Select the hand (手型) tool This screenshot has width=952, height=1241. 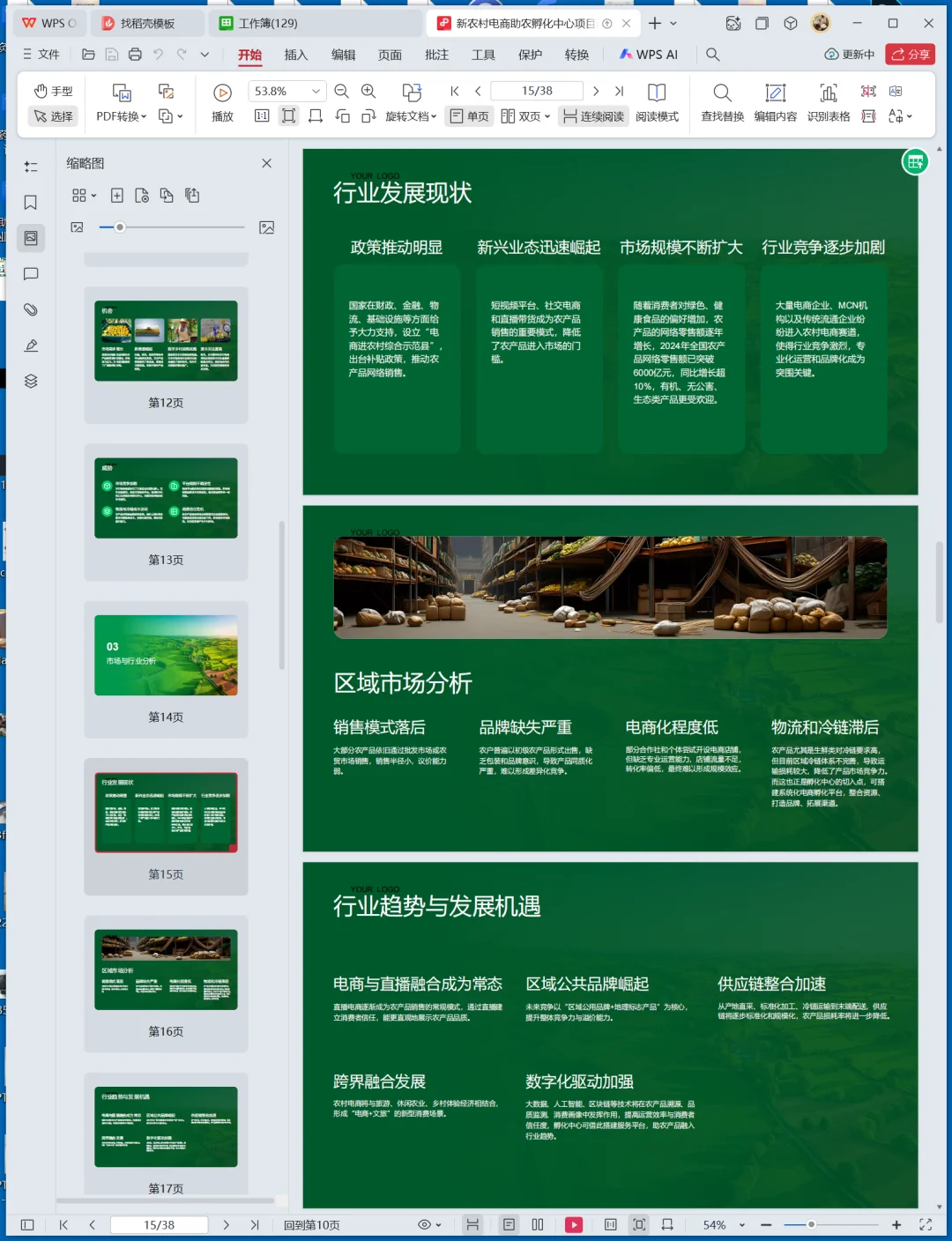(53, 90)
